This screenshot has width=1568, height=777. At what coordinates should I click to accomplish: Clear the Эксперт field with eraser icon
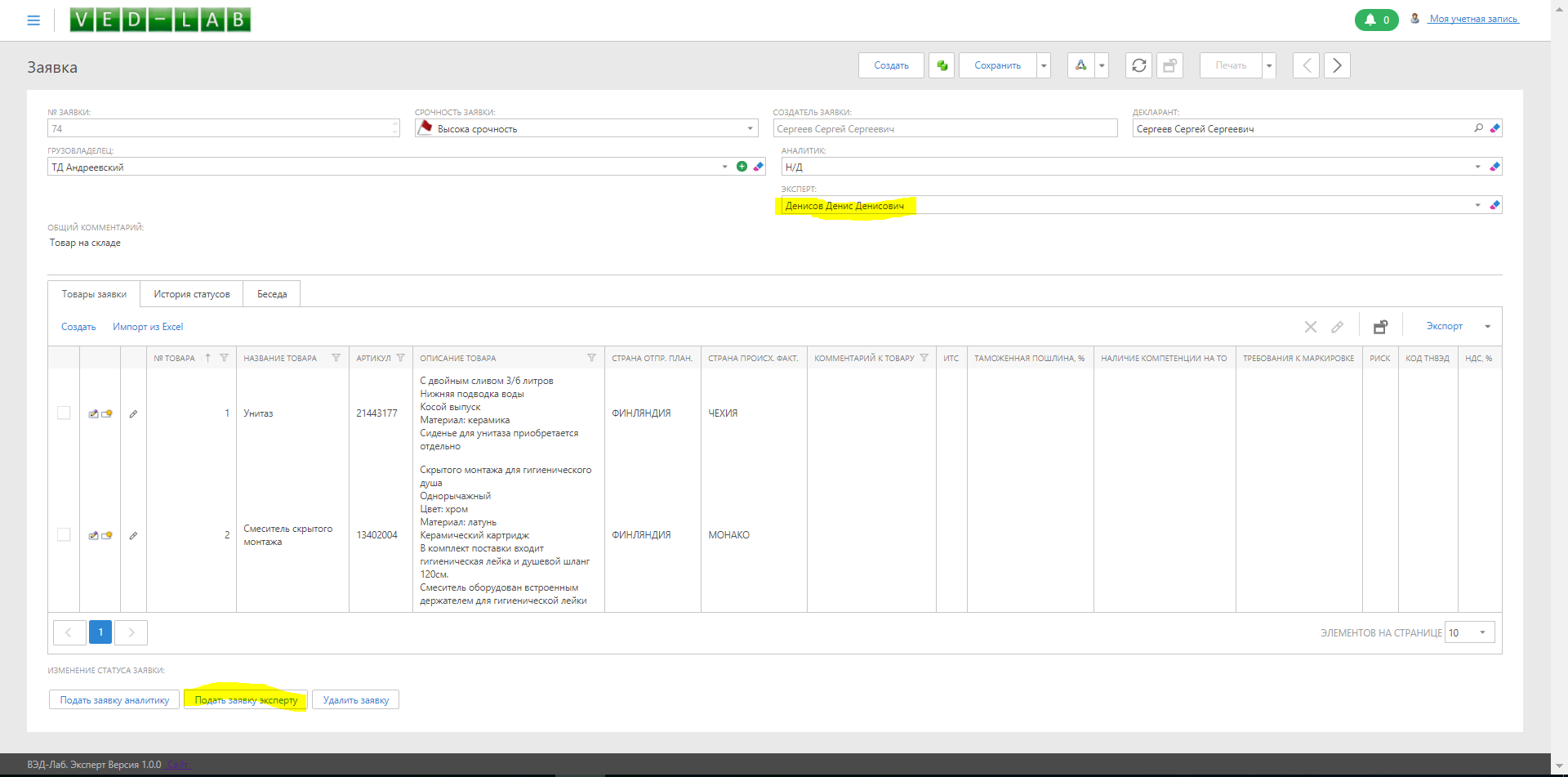tap(1494, 205)
